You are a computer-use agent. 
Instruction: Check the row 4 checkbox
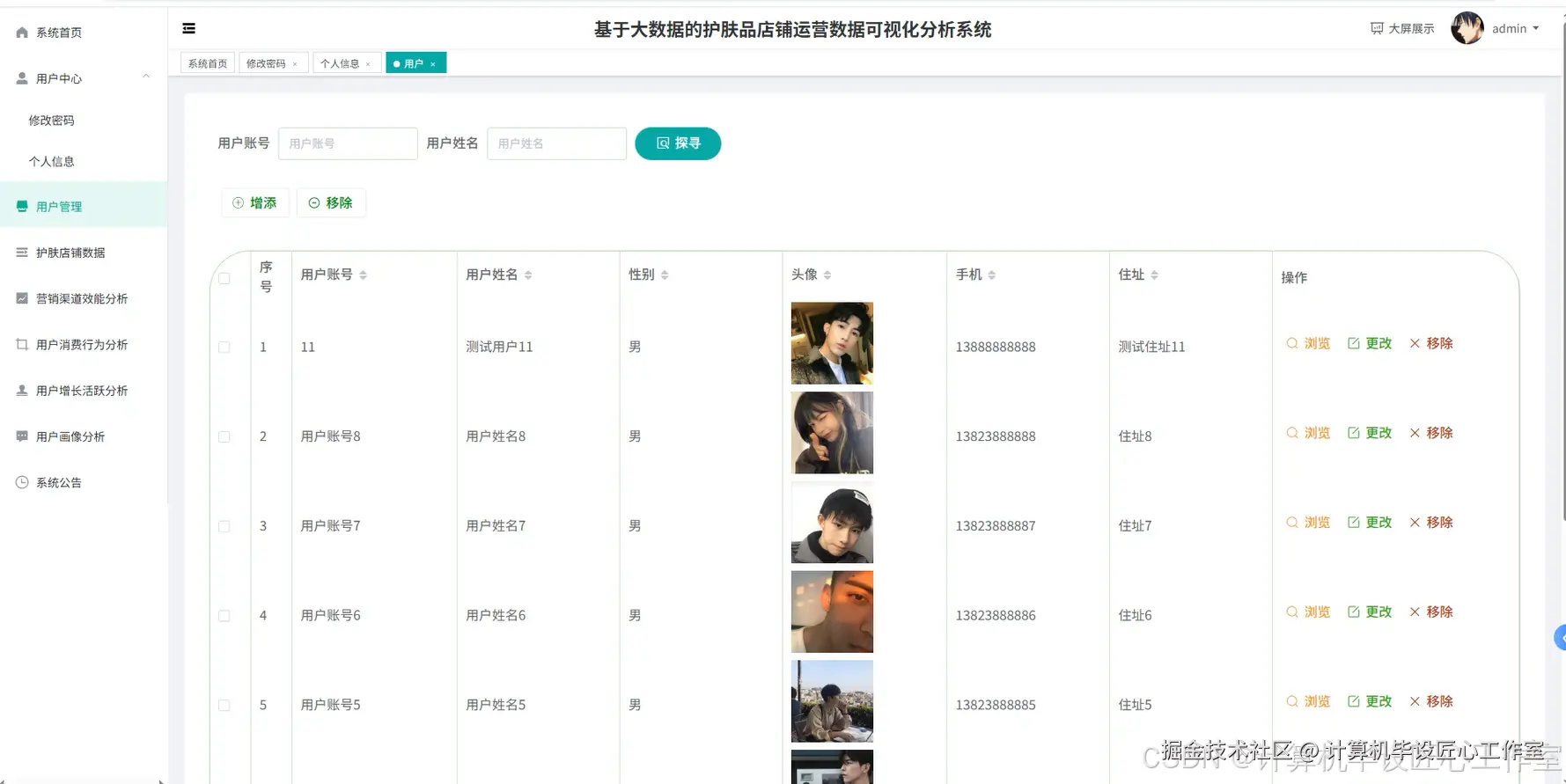[x=224, y=616]
